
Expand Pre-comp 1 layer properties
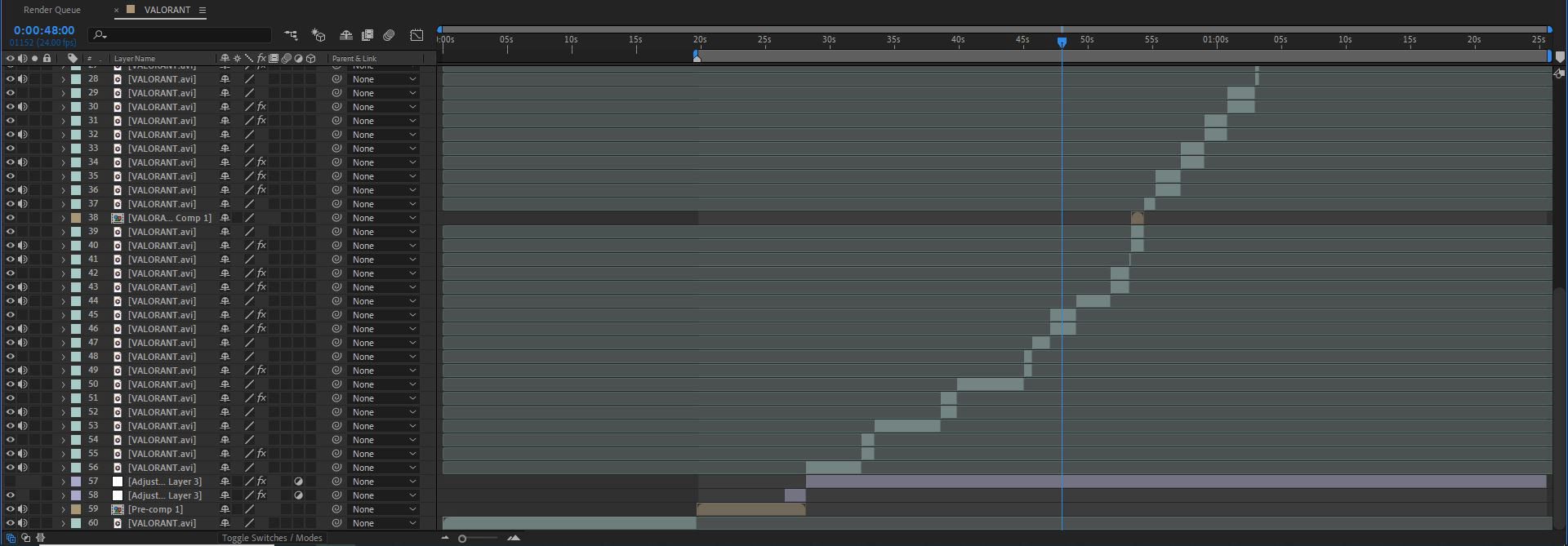click(x=63, y=509)
